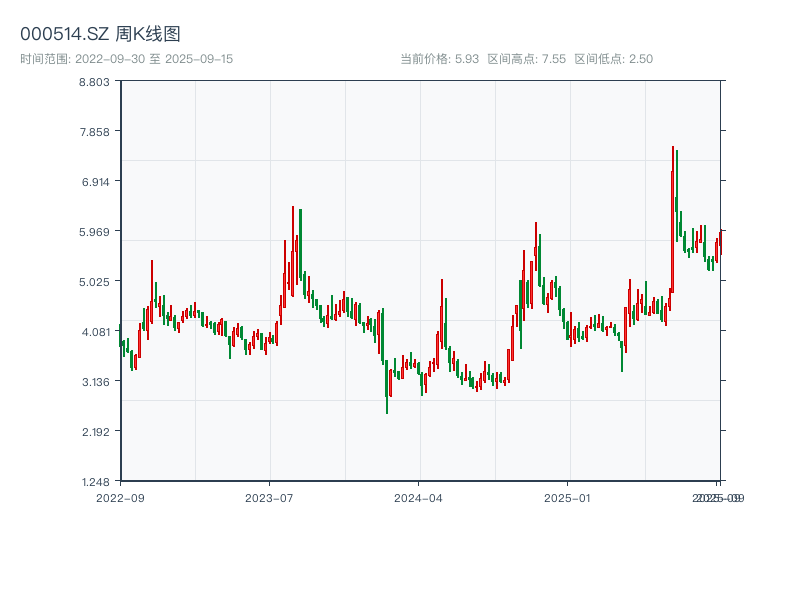
Task: Click the y-axis value 4.081
Action: (x=95, y=332)
